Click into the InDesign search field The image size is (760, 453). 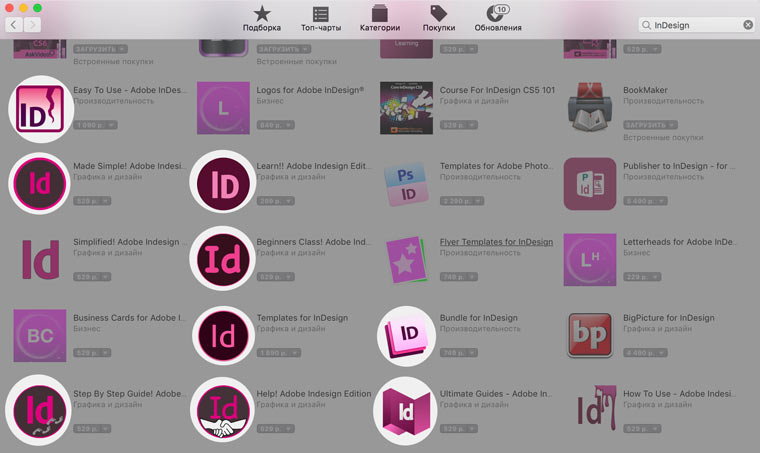point(697,25)
